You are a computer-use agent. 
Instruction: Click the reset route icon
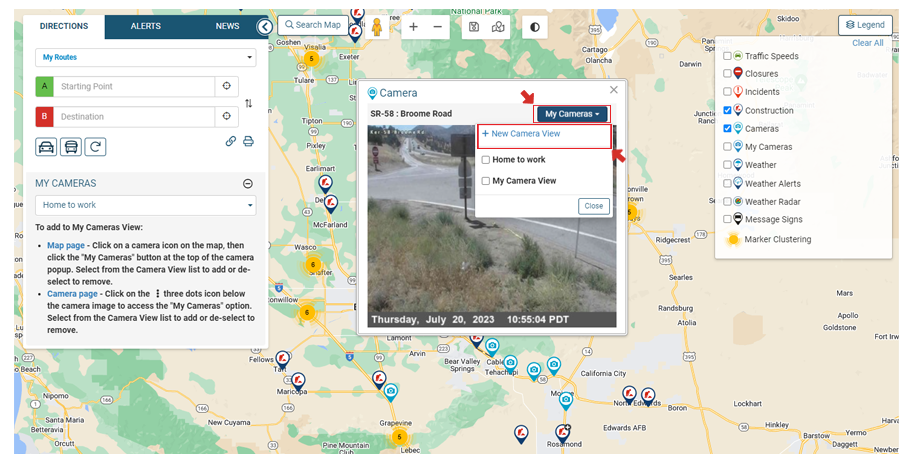pos(95,147)
